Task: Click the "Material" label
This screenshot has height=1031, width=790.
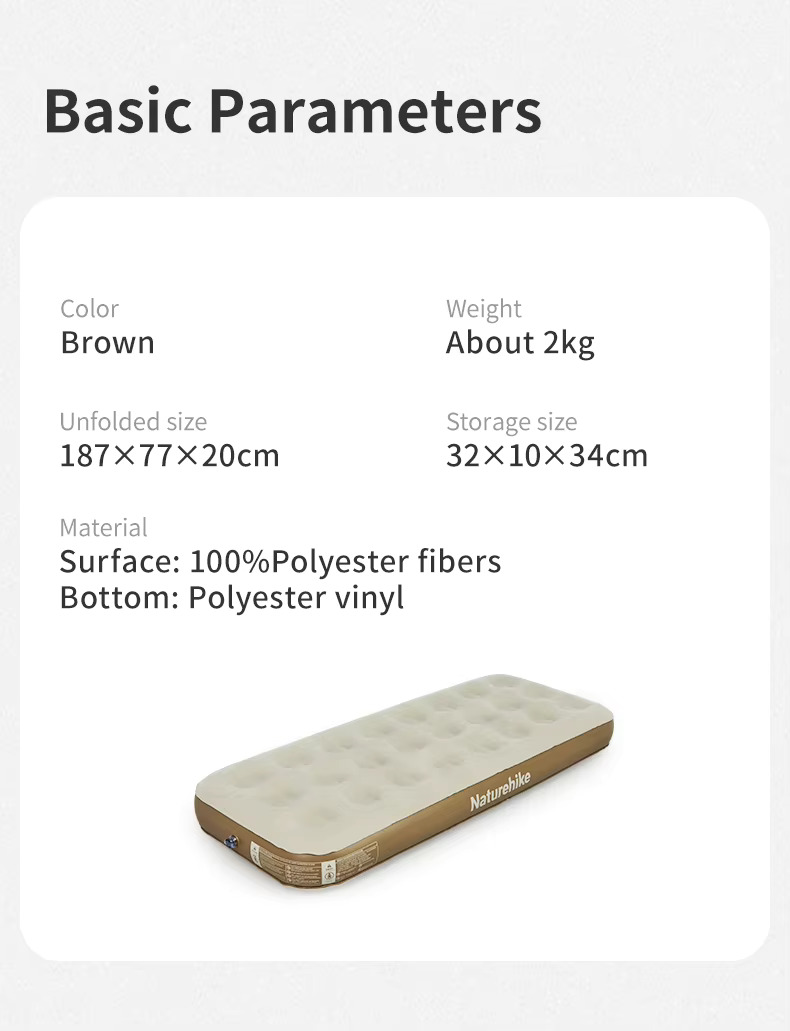Action: 103,528
